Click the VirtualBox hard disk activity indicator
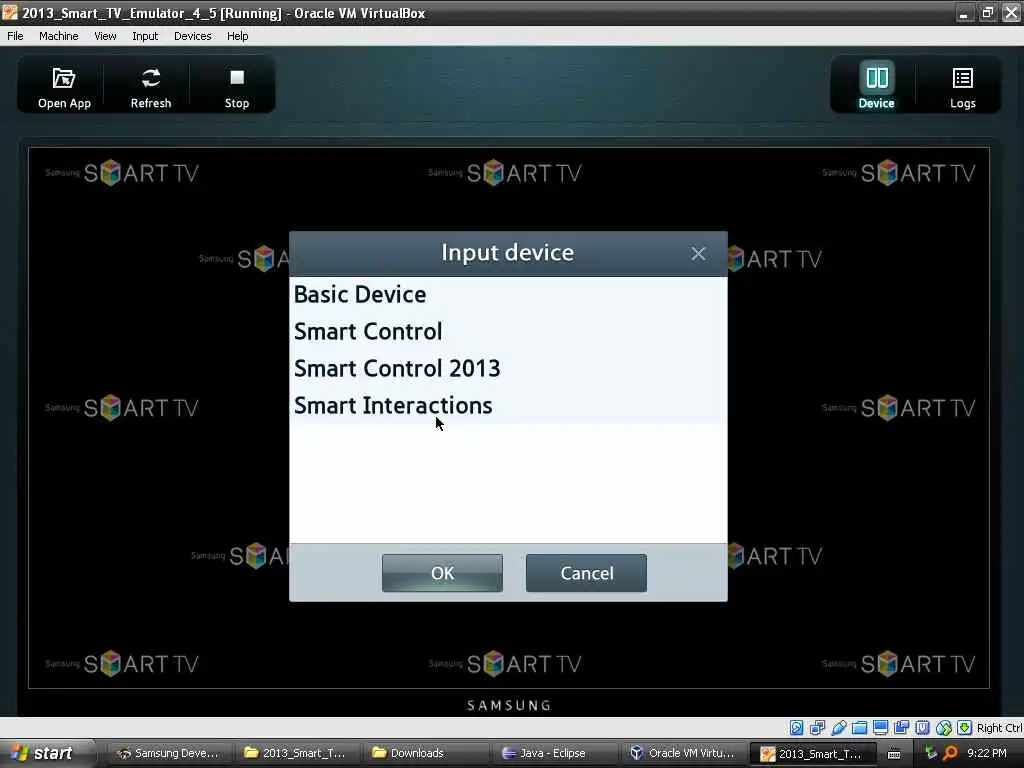Viewport: 1024px width, 768px height. 796,728
